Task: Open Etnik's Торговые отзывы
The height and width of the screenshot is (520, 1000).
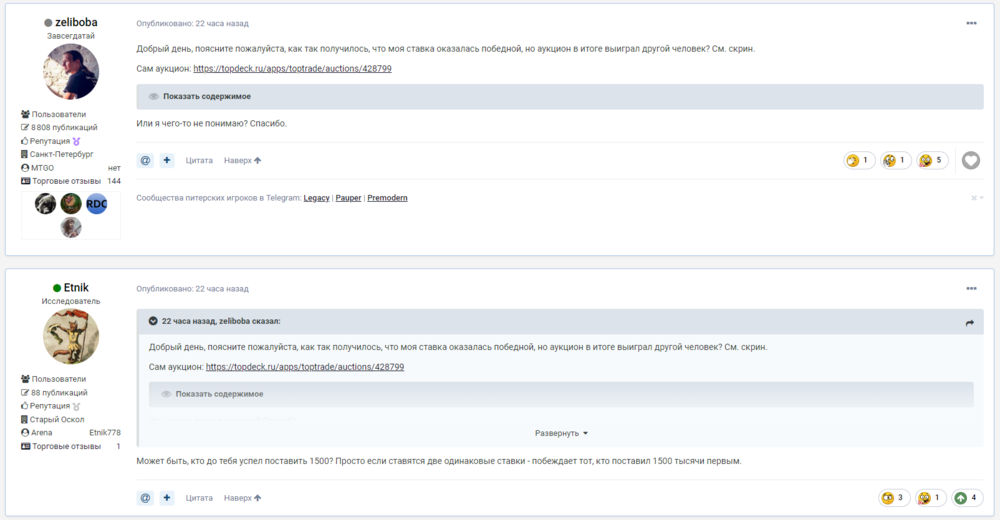Action: coord(71,447)
